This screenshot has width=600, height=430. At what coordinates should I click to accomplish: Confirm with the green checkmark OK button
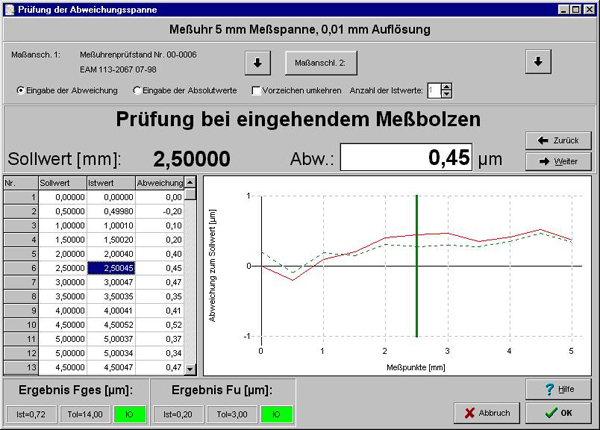tap(558, 413)
